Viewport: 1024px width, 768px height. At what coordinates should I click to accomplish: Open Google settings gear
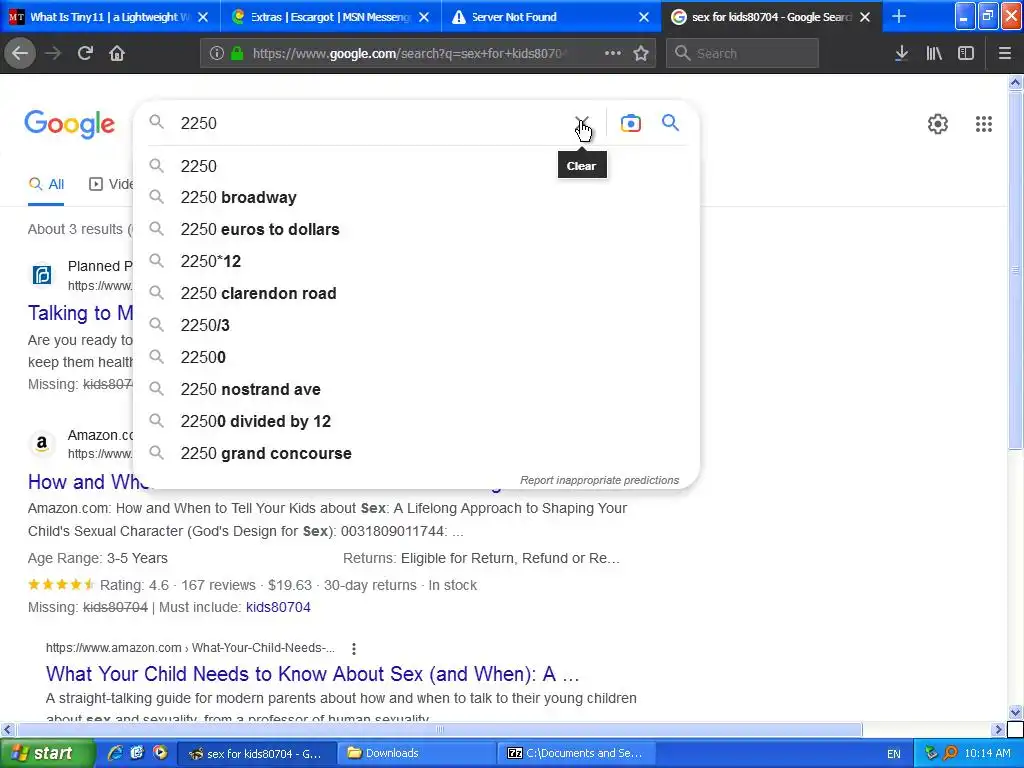pos(938,124)
